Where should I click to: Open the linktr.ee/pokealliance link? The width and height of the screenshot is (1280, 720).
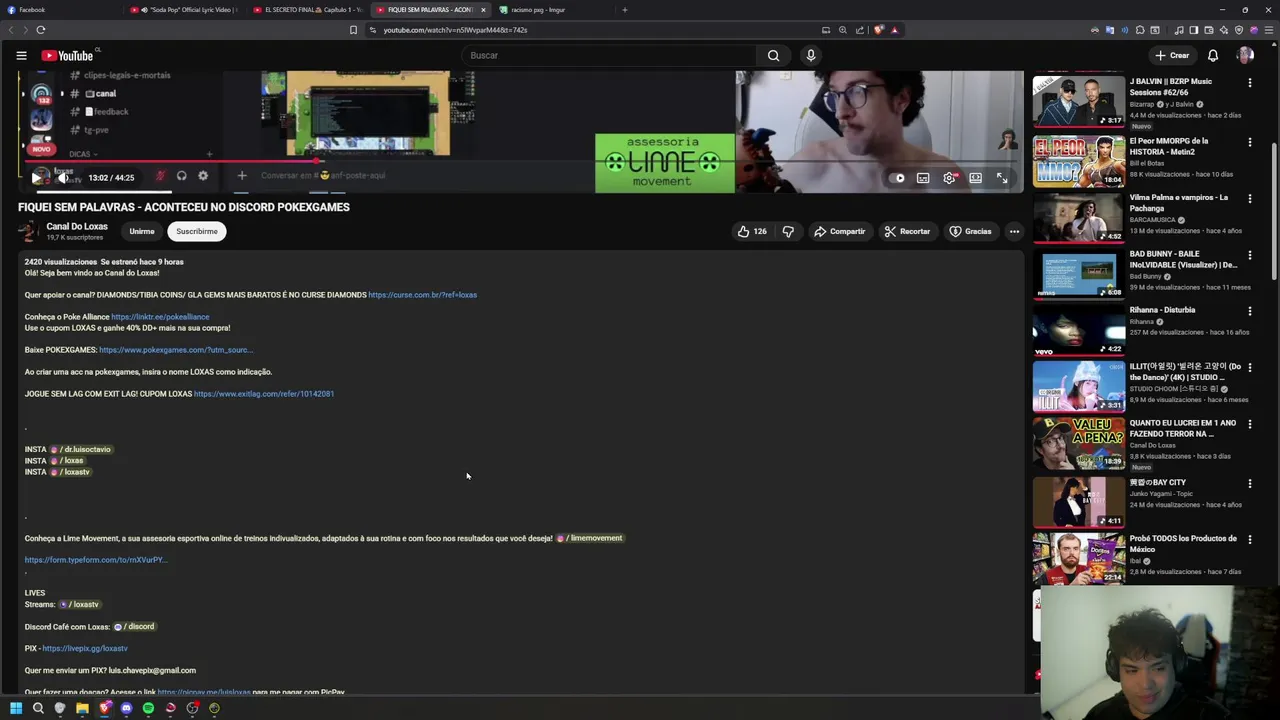[160, 317]
